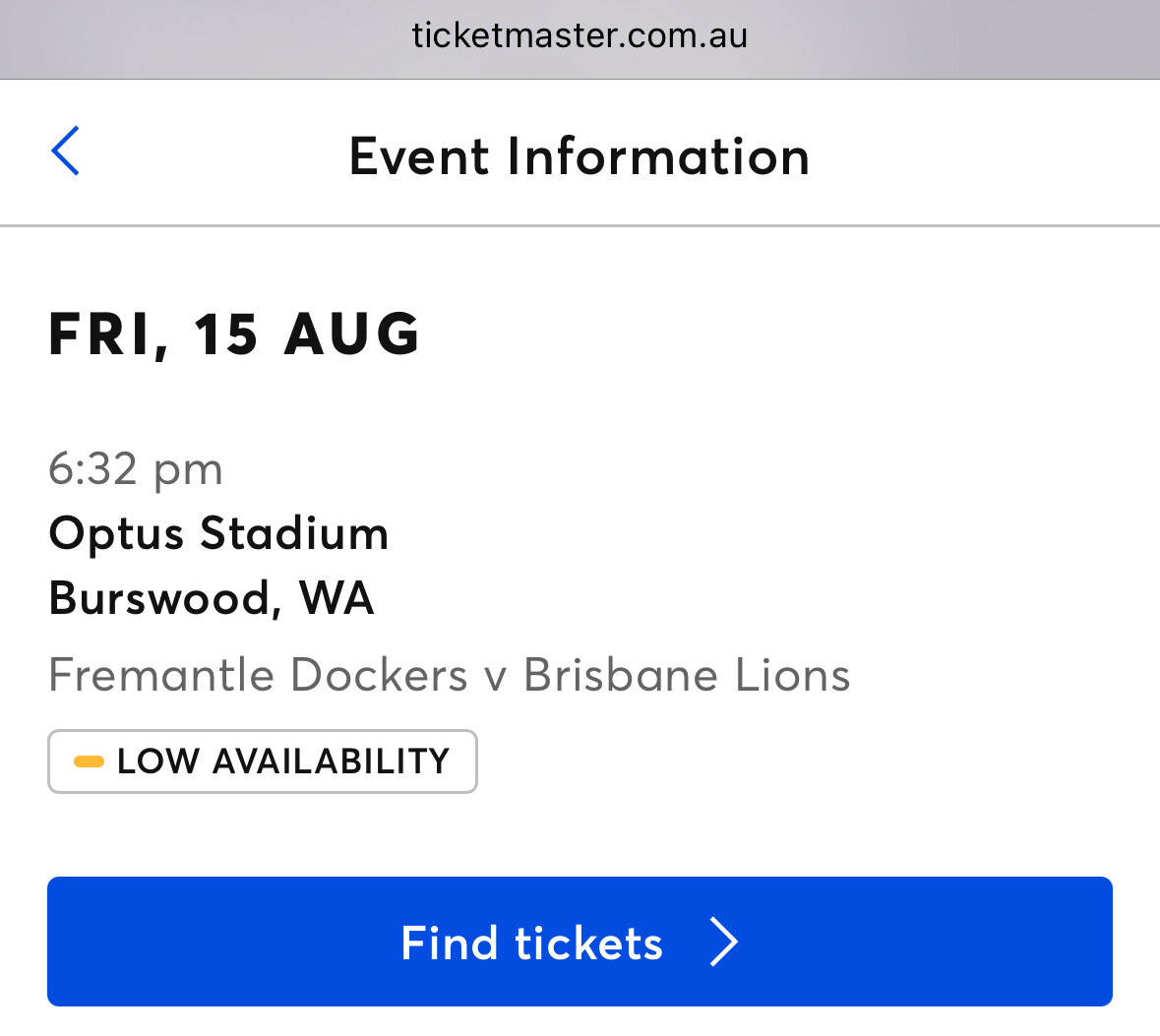Viewport: 1160px width, 1036px height.
Task: Click the LOW AVAILABILITY badge
Action: tap(263, 762)
